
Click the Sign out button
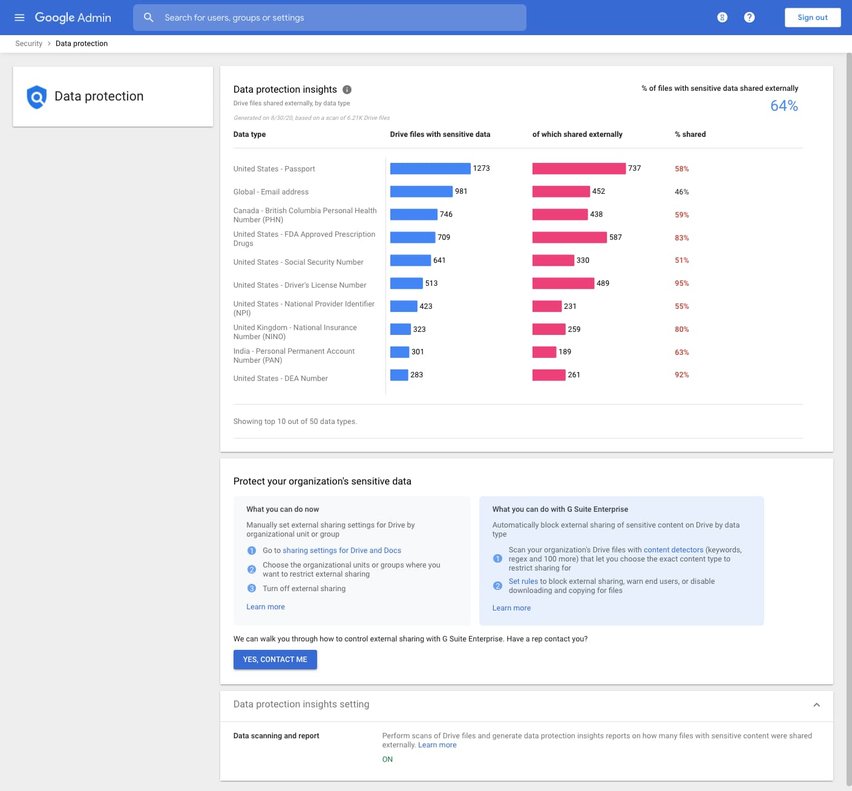812,17
